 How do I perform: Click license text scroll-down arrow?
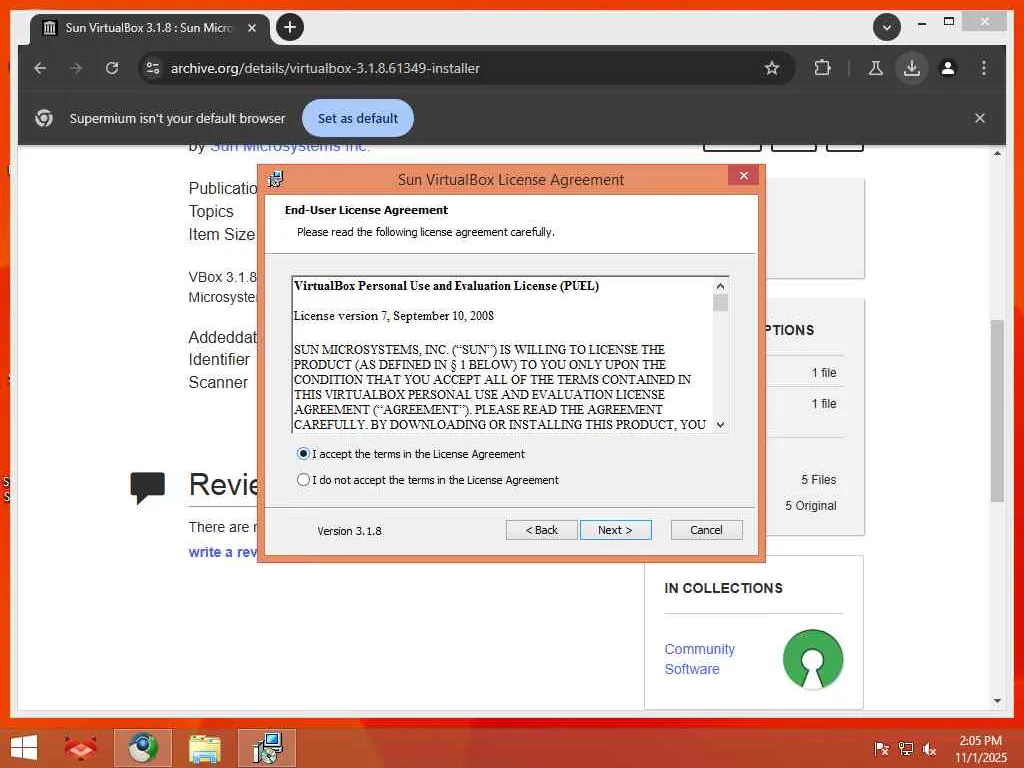click(720, 424)
